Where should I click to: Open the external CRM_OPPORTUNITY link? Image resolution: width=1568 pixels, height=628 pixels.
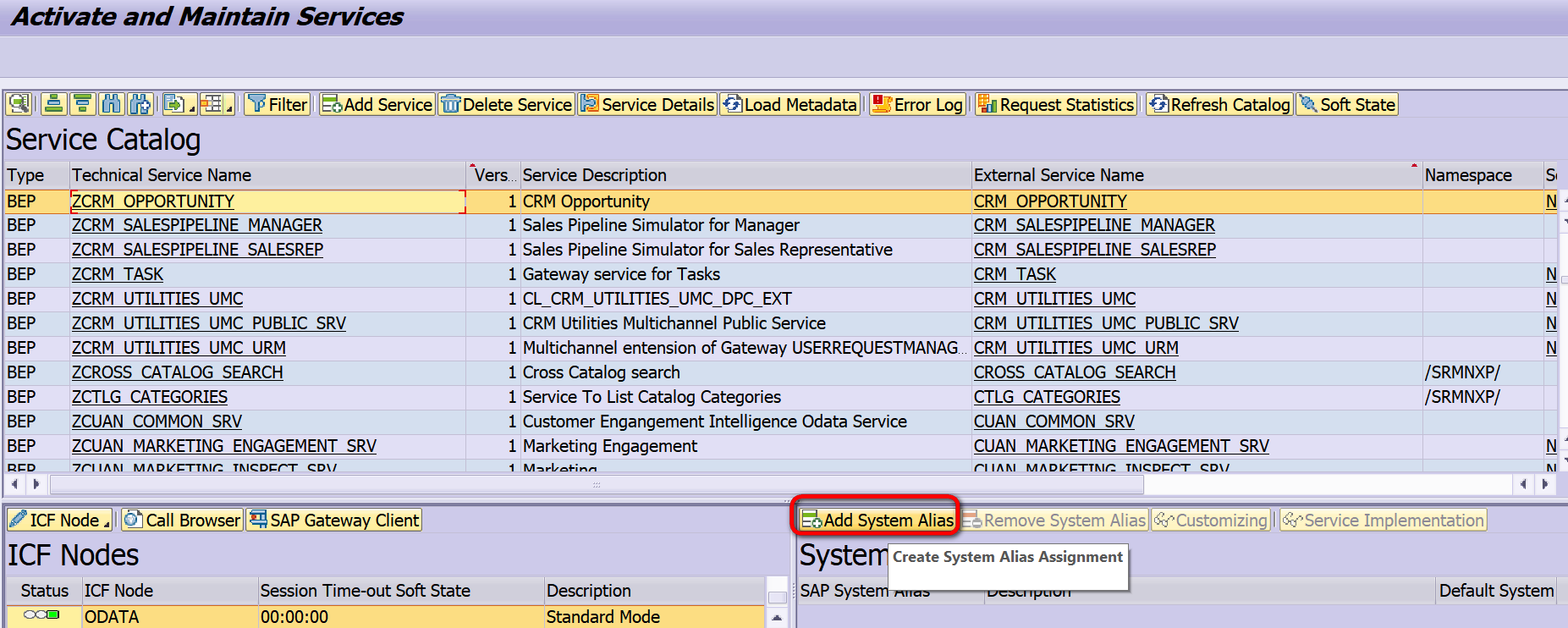[x=1050, y=201]
